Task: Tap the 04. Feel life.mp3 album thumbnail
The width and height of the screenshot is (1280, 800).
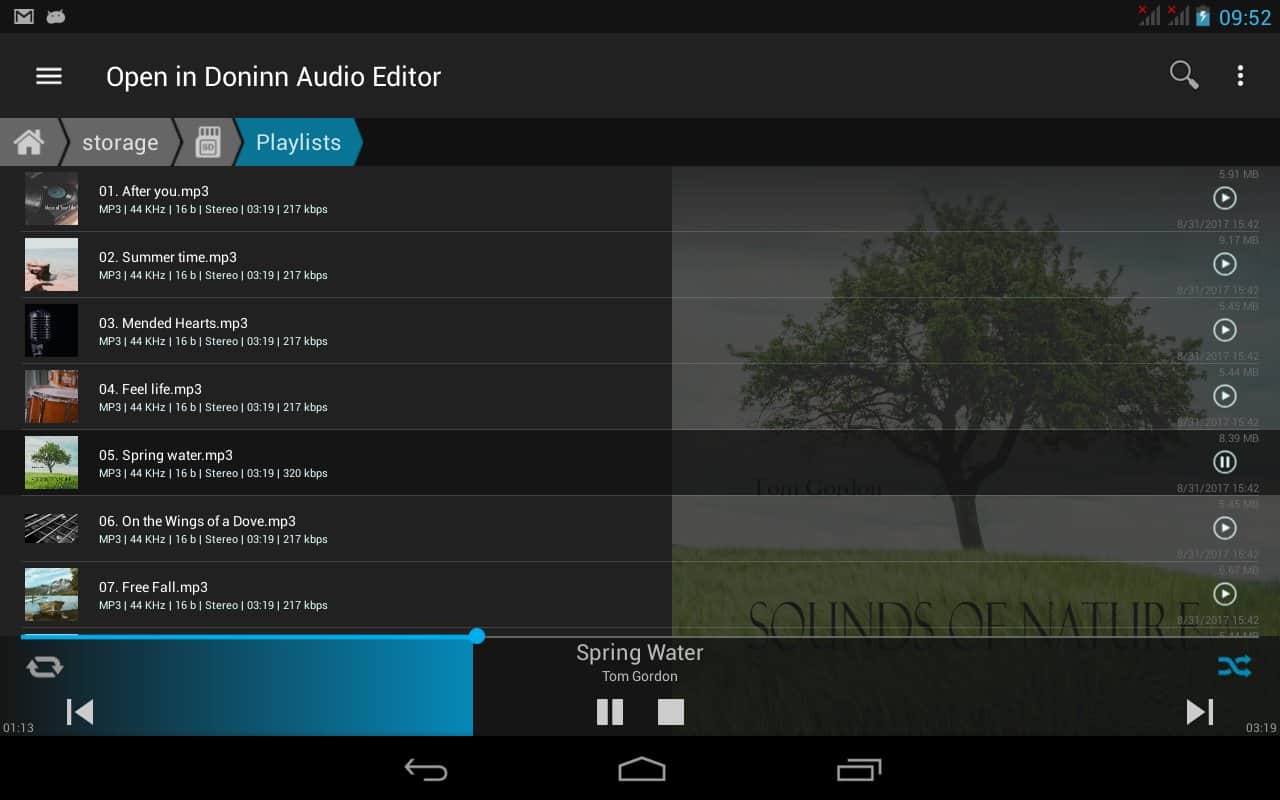Action: pyautogui.click(x=51, y=396)
